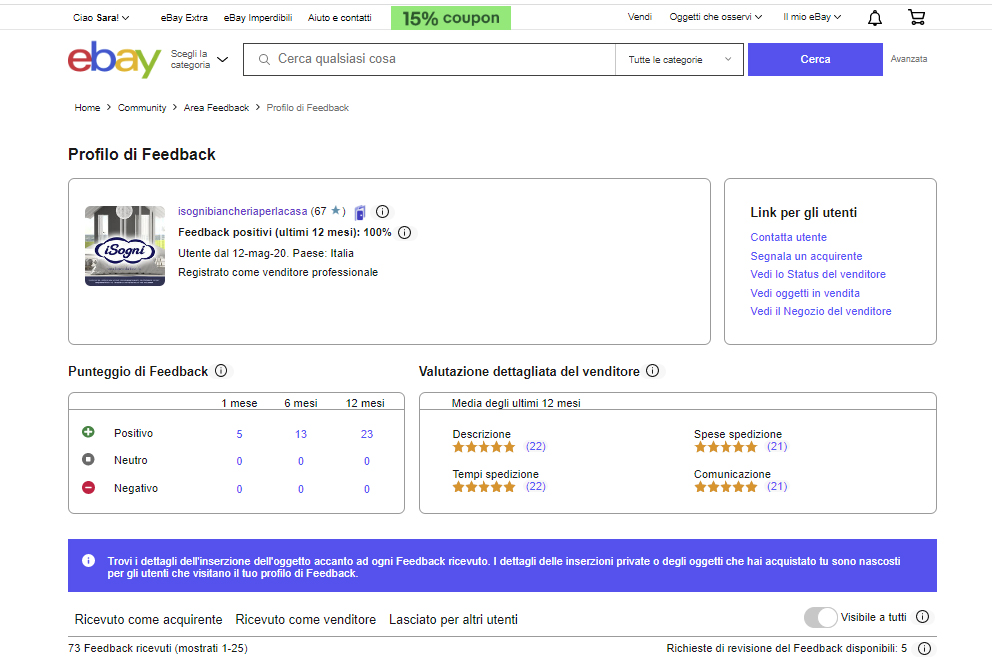Go to the eBay logo homepage

click(115, 59)
